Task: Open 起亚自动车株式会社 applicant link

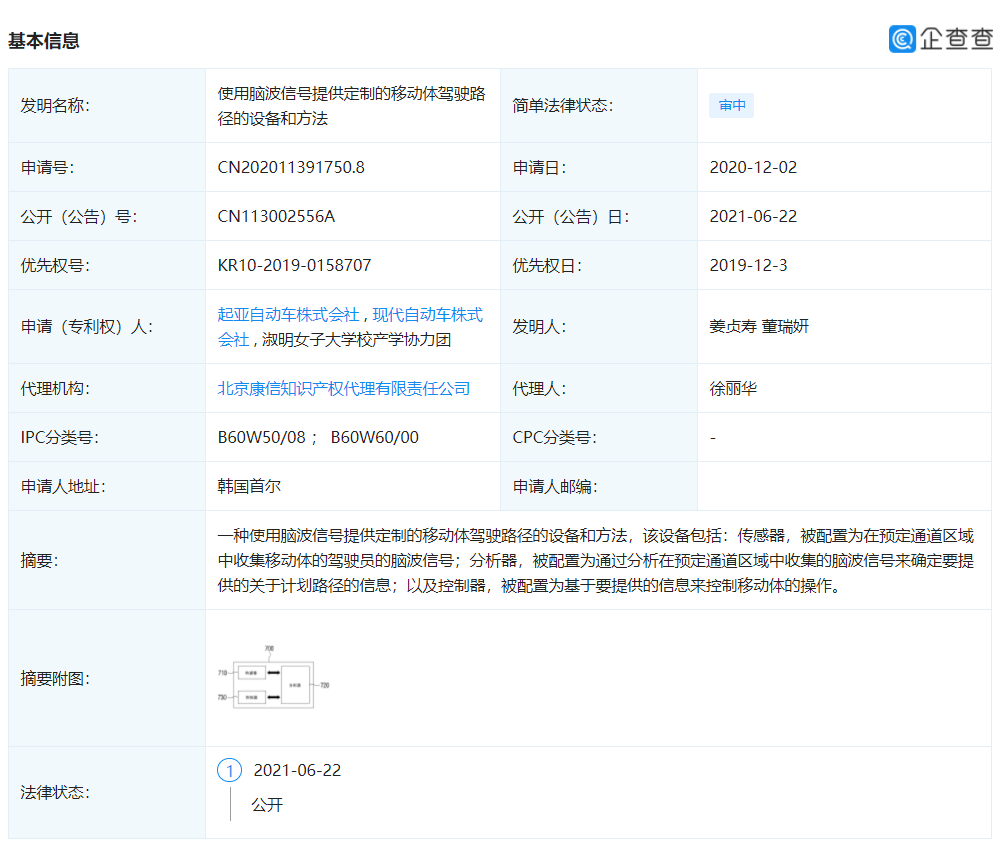Action: [288, 315]
